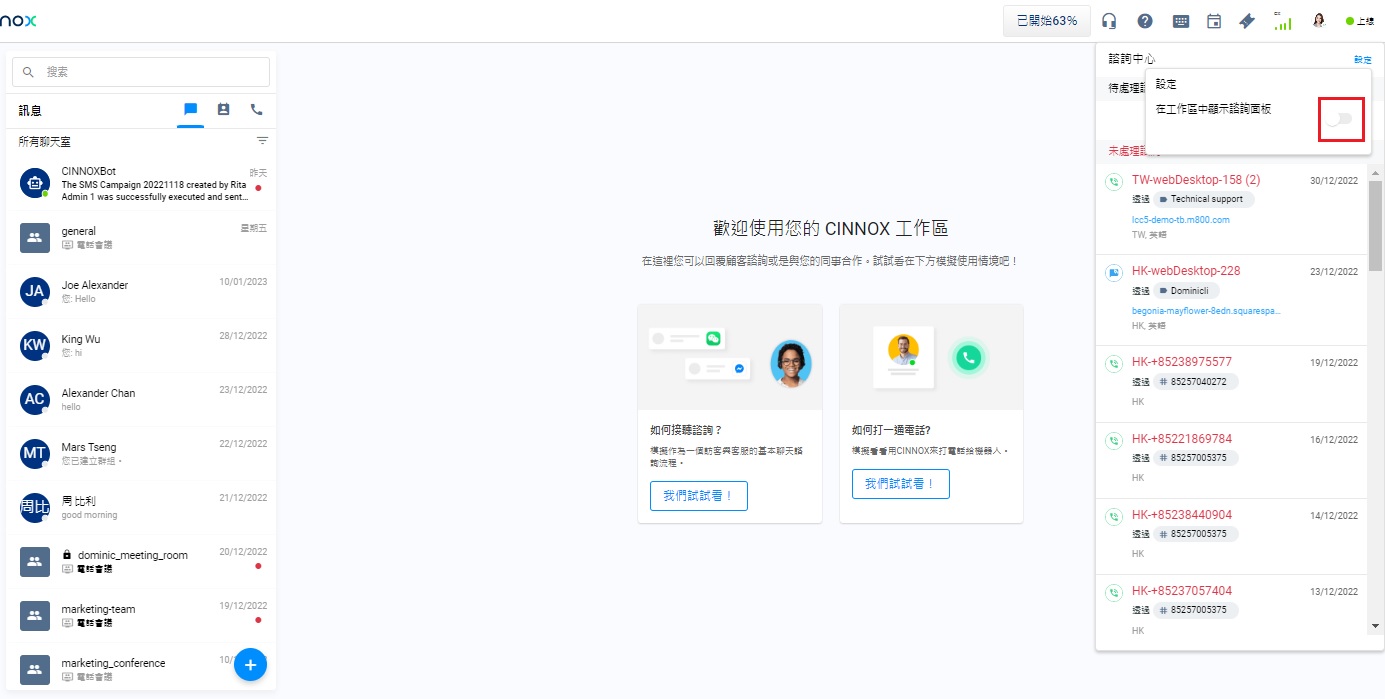The width and height of the screenshot is (1385, 699).
Task: Click the 已開始63% progress button
Action: tap(1047, 21)
